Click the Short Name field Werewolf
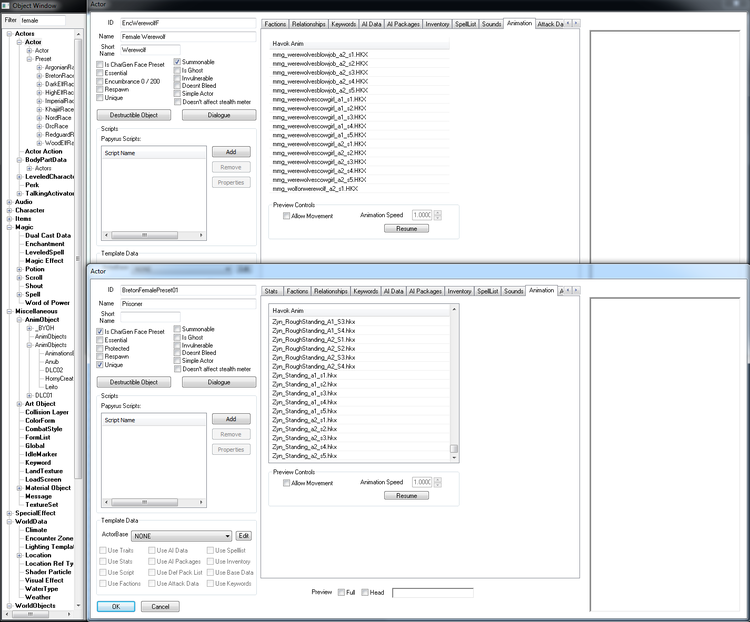Viewport: 750px width, 622px height. pos(150,50)
